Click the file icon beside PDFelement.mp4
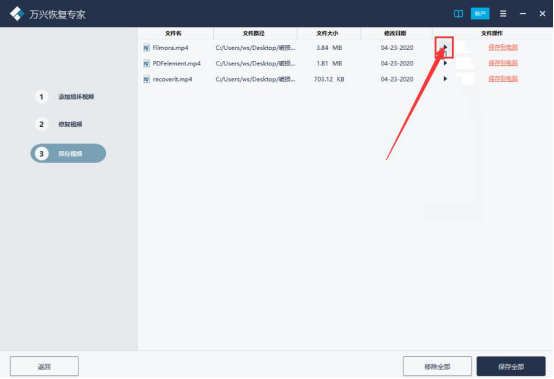Image resolution: width=554 pixels, height=379 pixels. [x=146, y=64]
